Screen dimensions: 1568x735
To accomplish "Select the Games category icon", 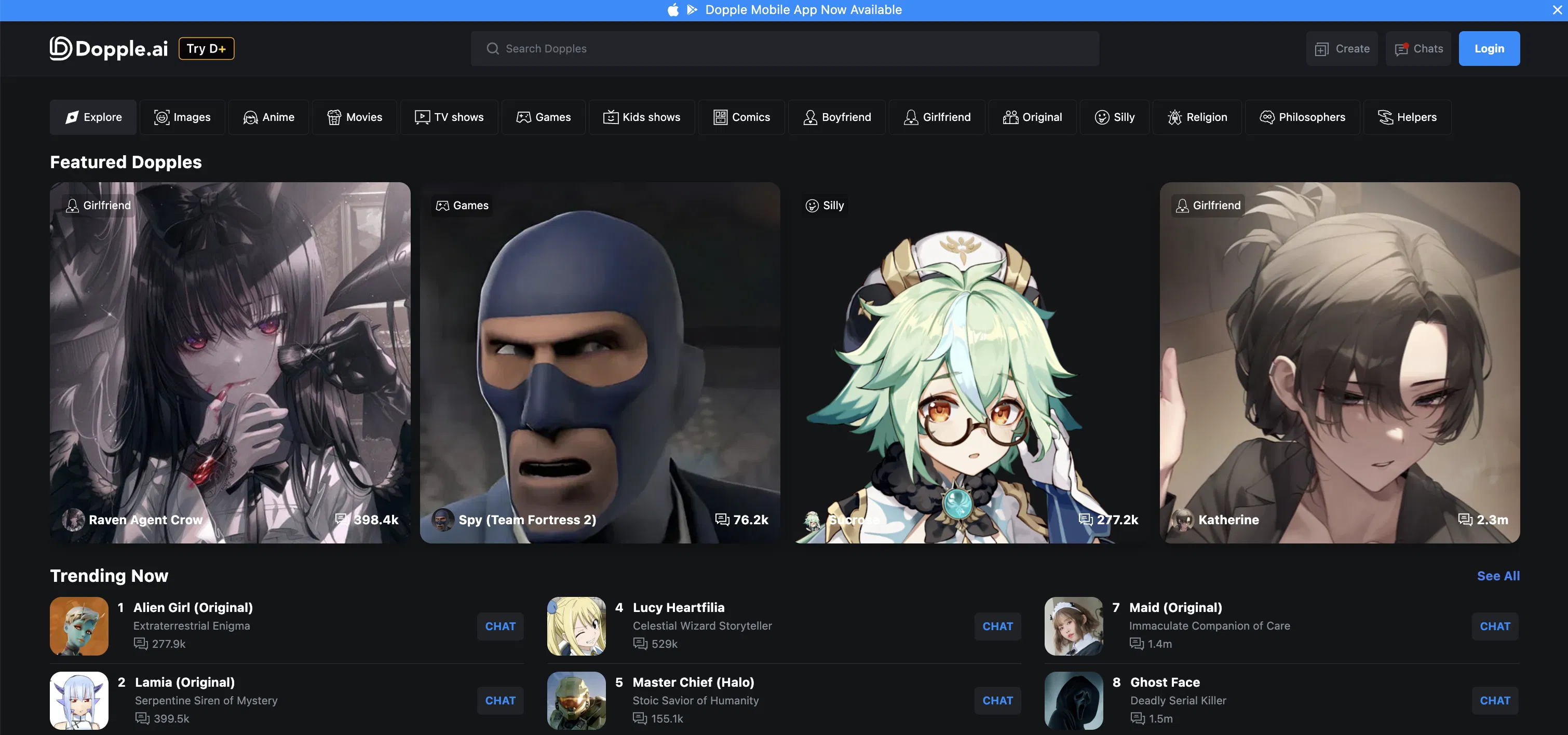I will (x=524, y=117).
